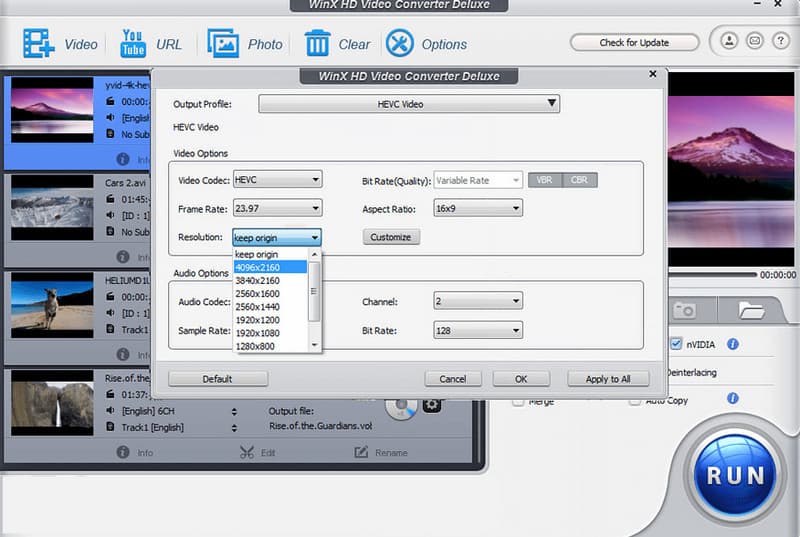This screenshot has height=537, width=800.
Task: Click the user account icon
Action: pyautogui.click(x=729, y=42)
